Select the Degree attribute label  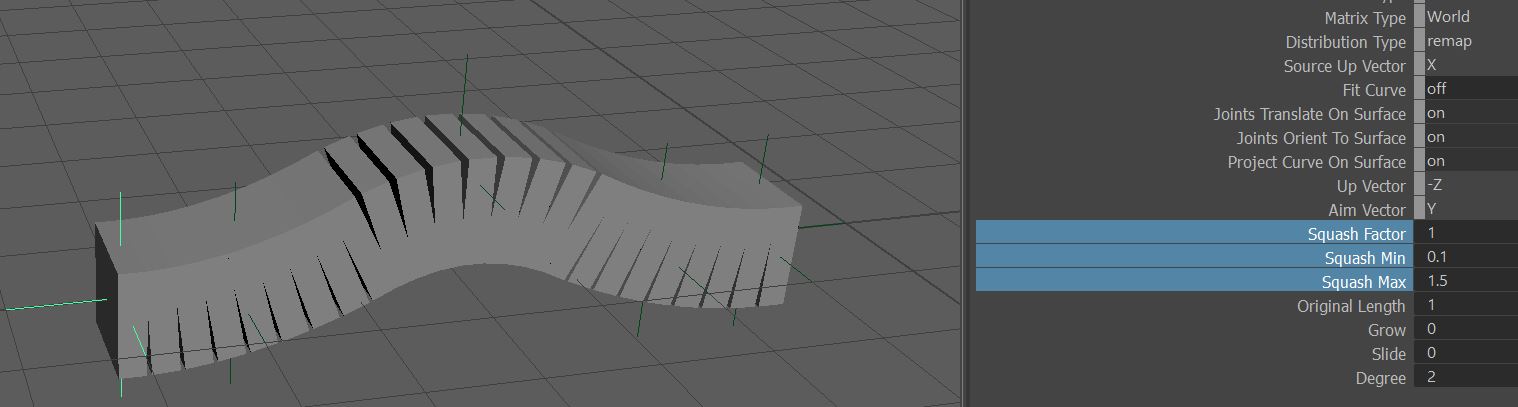(x=1381, y=378)
